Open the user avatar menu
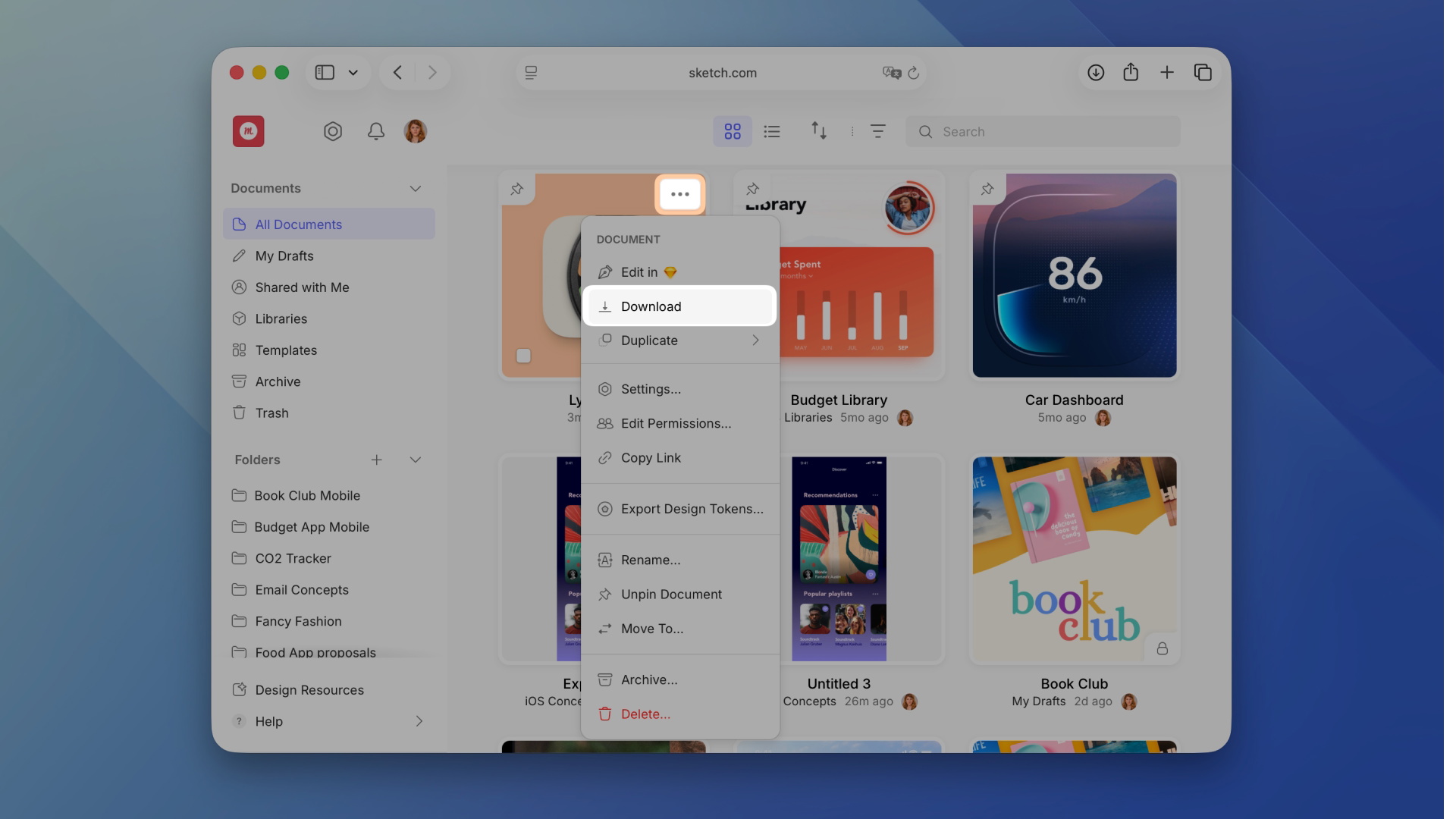 [x=416, y=131]
